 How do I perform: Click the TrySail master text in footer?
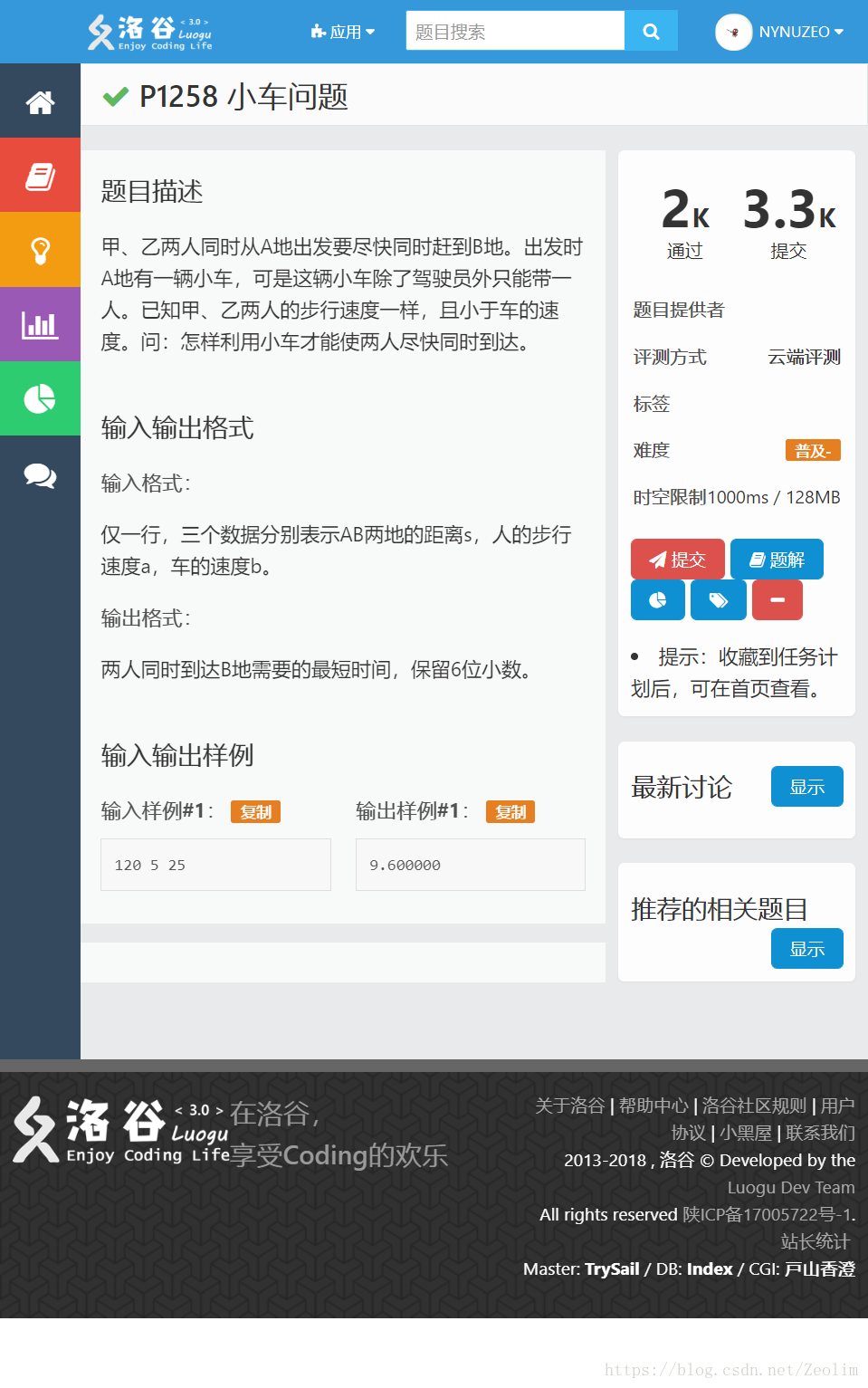612,1268
